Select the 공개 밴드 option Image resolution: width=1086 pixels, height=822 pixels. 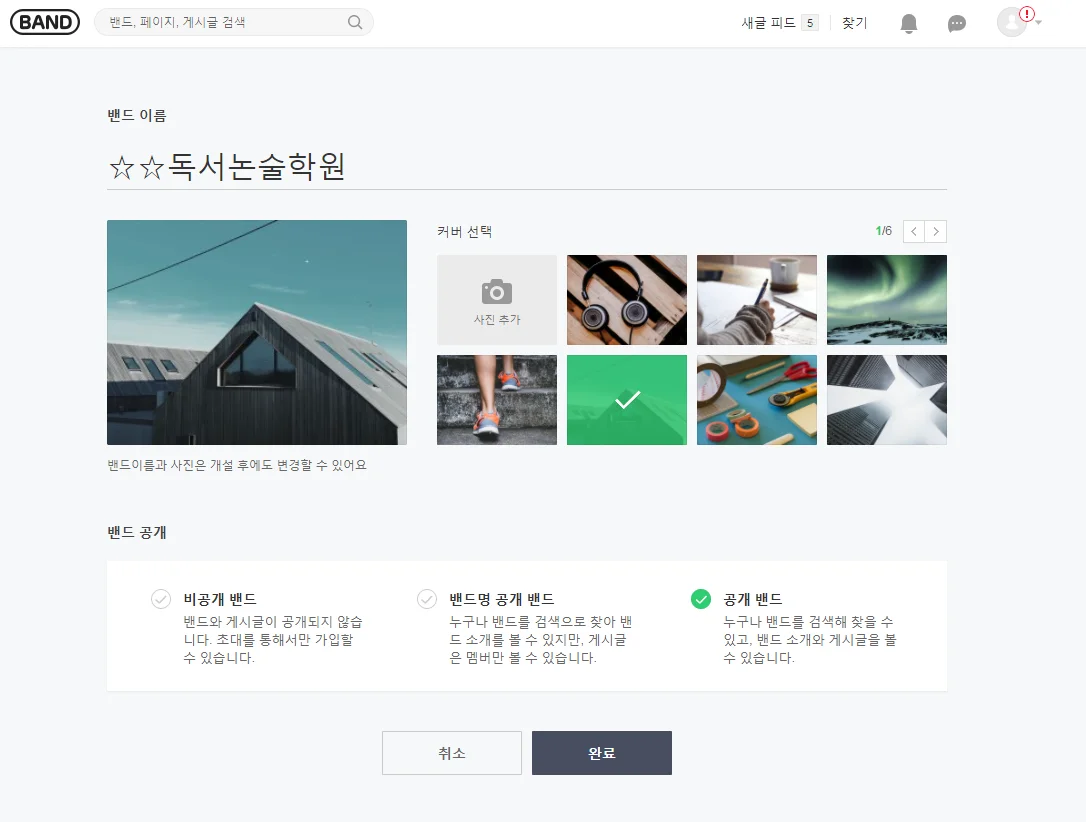701,599
